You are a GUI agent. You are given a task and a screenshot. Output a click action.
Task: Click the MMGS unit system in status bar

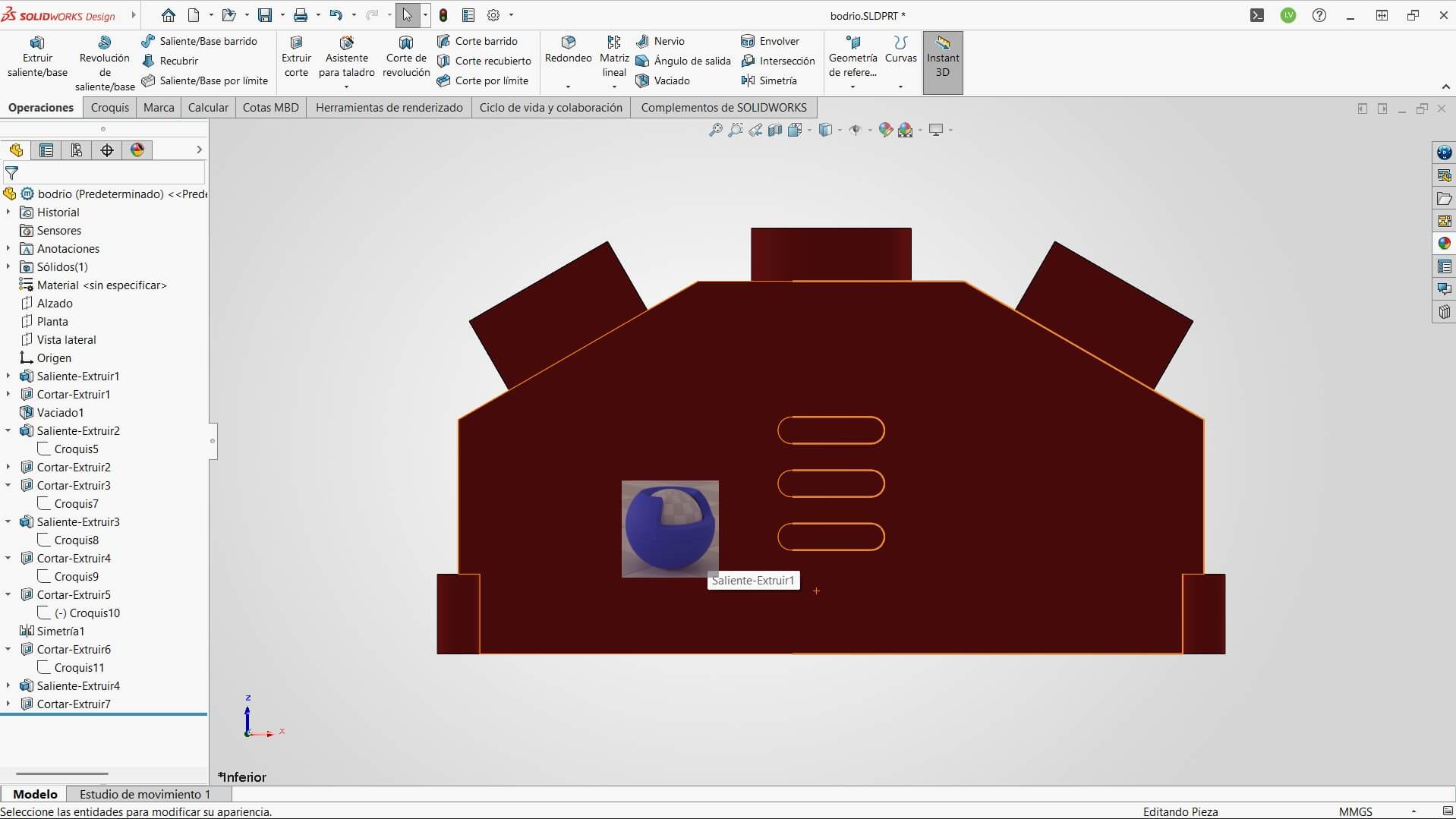click(x=1355, y=811)
